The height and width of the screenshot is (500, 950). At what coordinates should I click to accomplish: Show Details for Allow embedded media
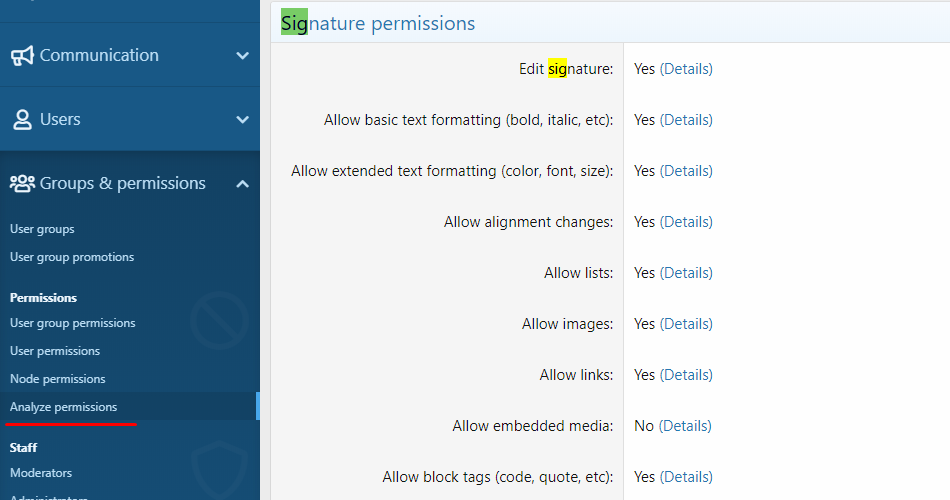click(x=685, y=426)
